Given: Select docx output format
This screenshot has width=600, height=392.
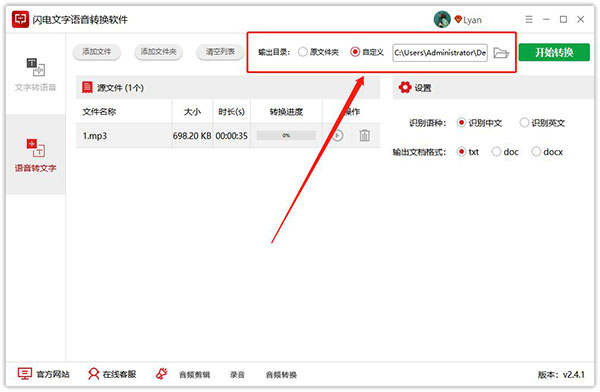Looking at the screenshot, I should (x=536, y=152).
